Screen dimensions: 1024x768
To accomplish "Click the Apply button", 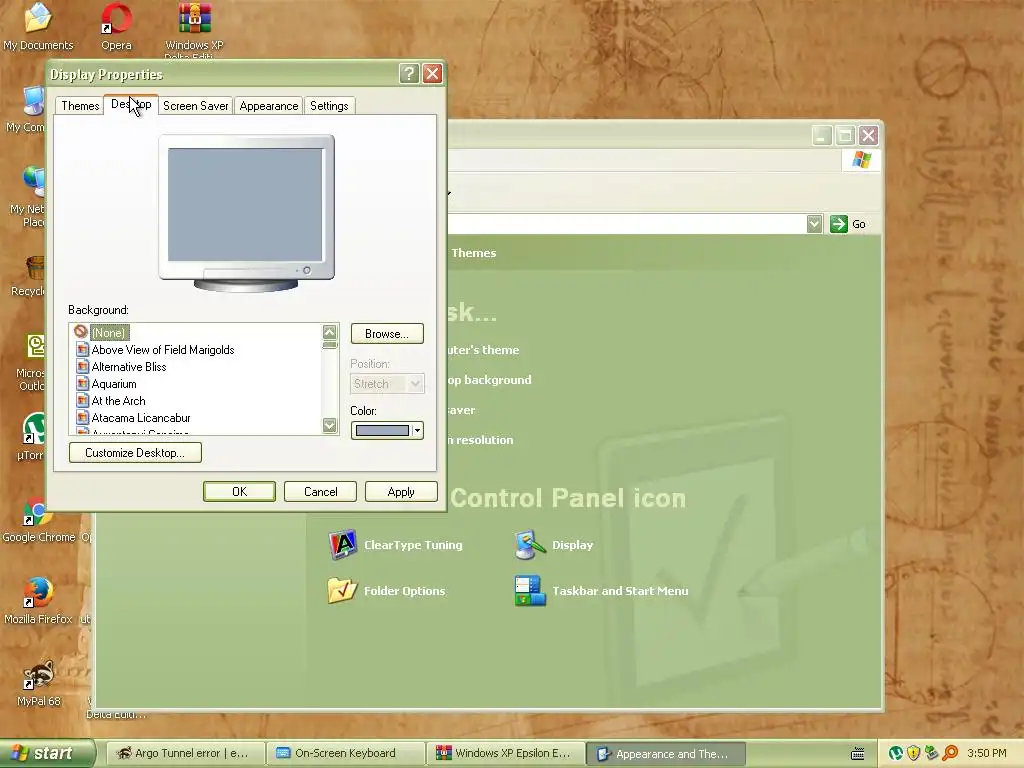I will click(401, 492).
